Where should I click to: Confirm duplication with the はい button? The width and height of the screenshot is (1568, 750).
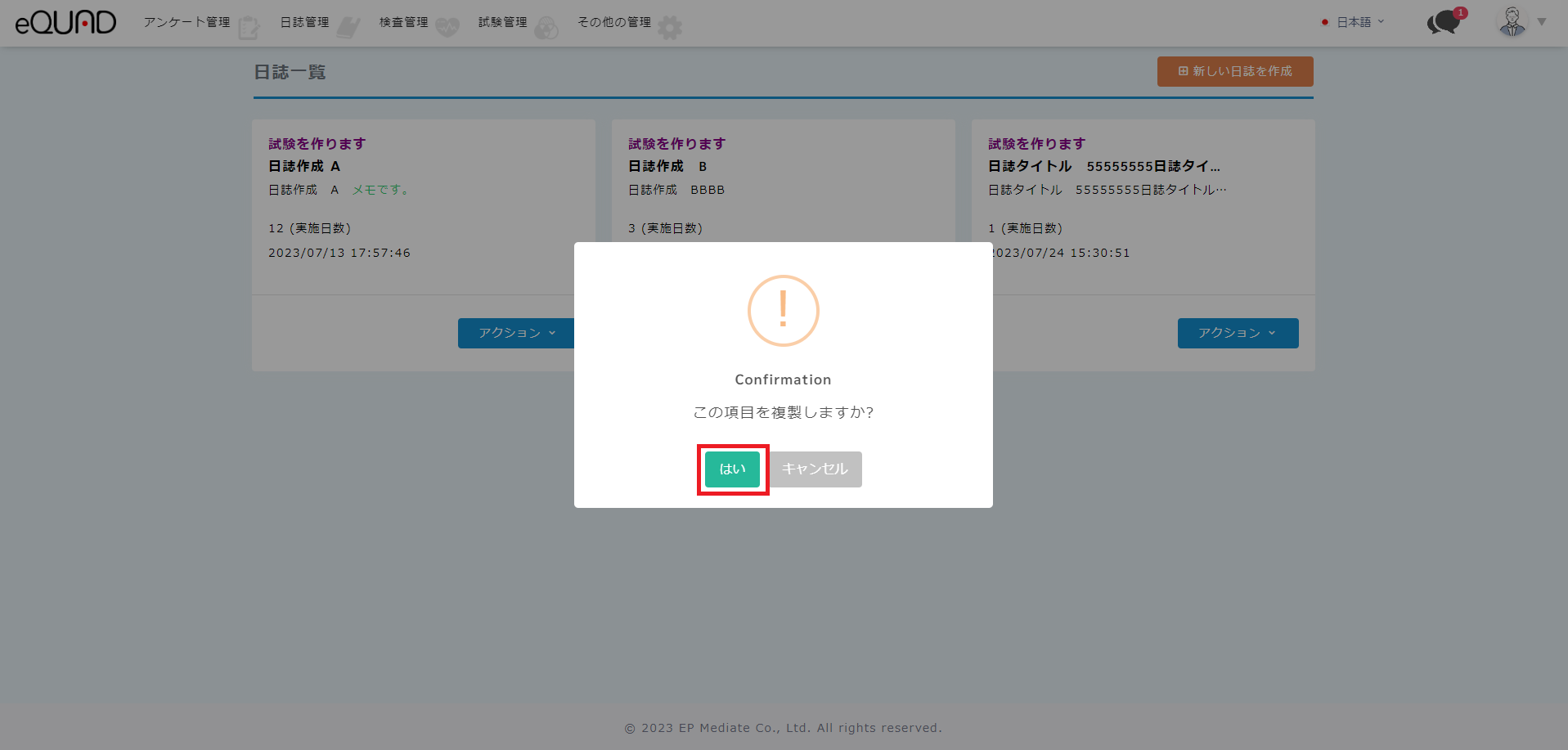(732, 469)
